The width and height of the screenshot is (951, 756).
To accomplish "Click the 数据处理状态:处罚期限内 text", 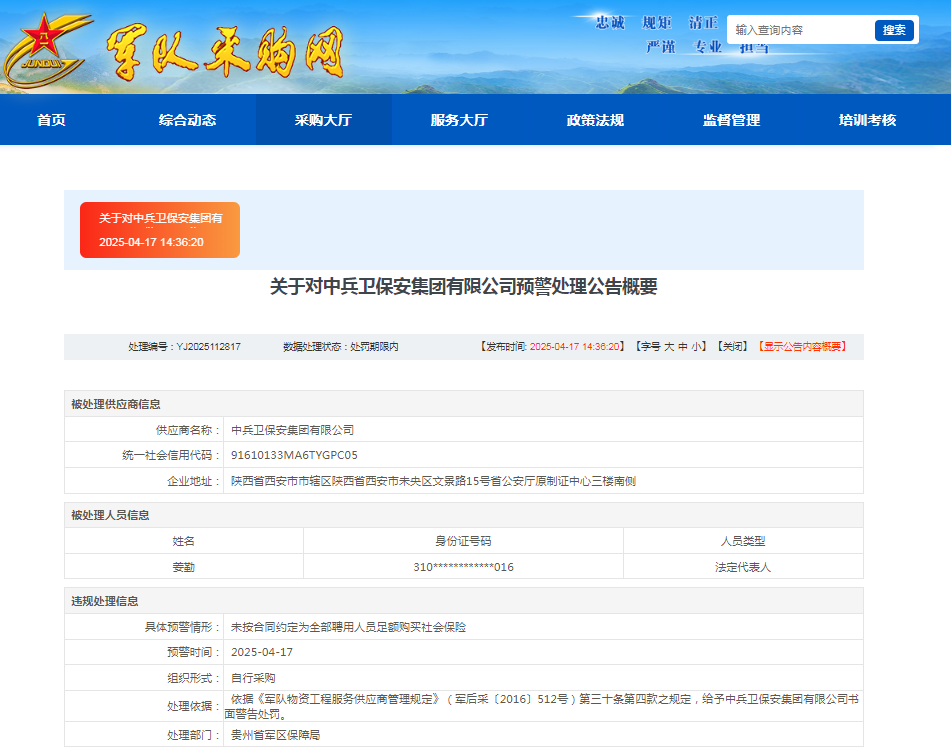I will tap(341, 346).
